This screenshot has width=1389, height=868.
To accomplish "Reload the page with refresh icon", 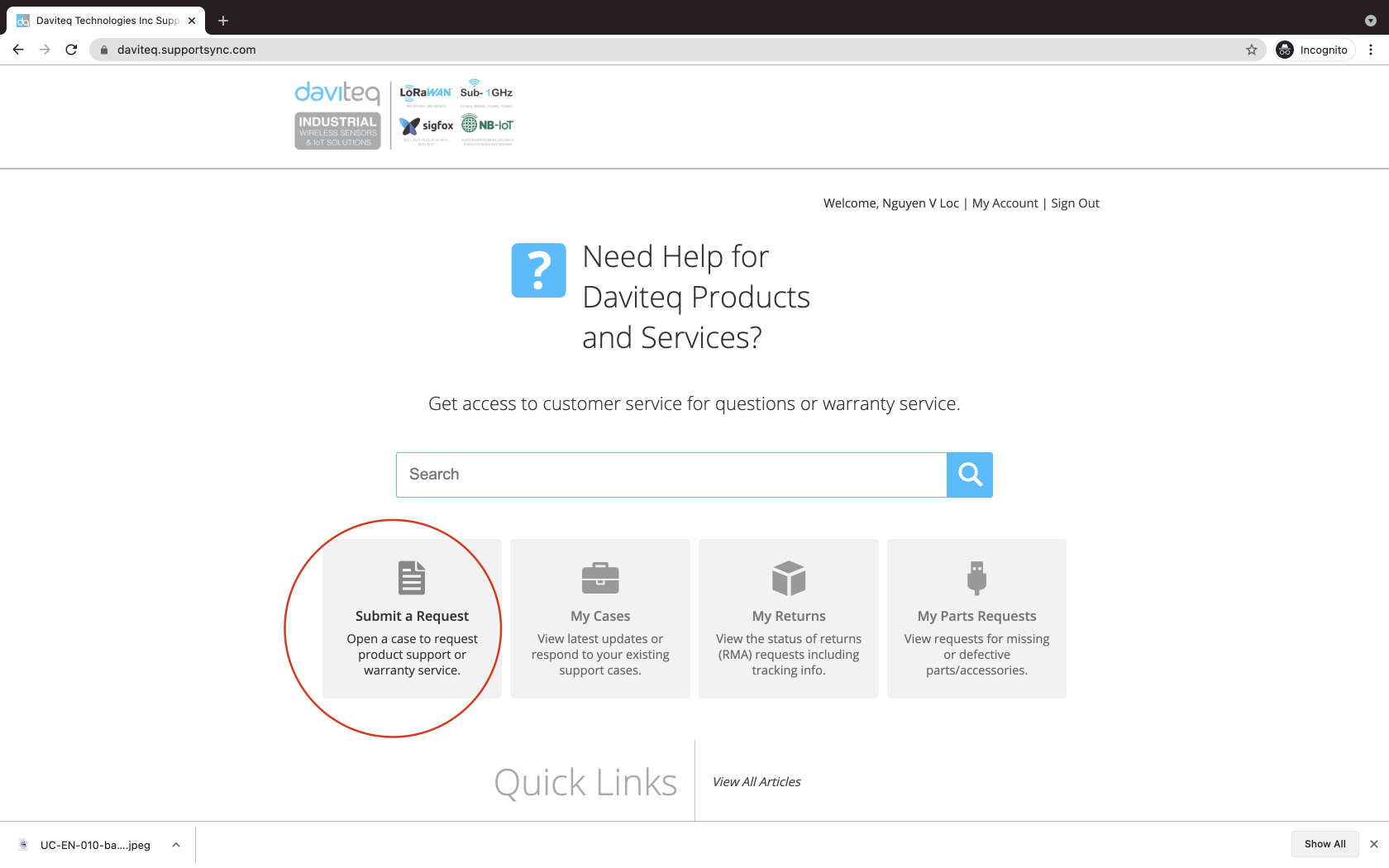I will click(71, 50).
